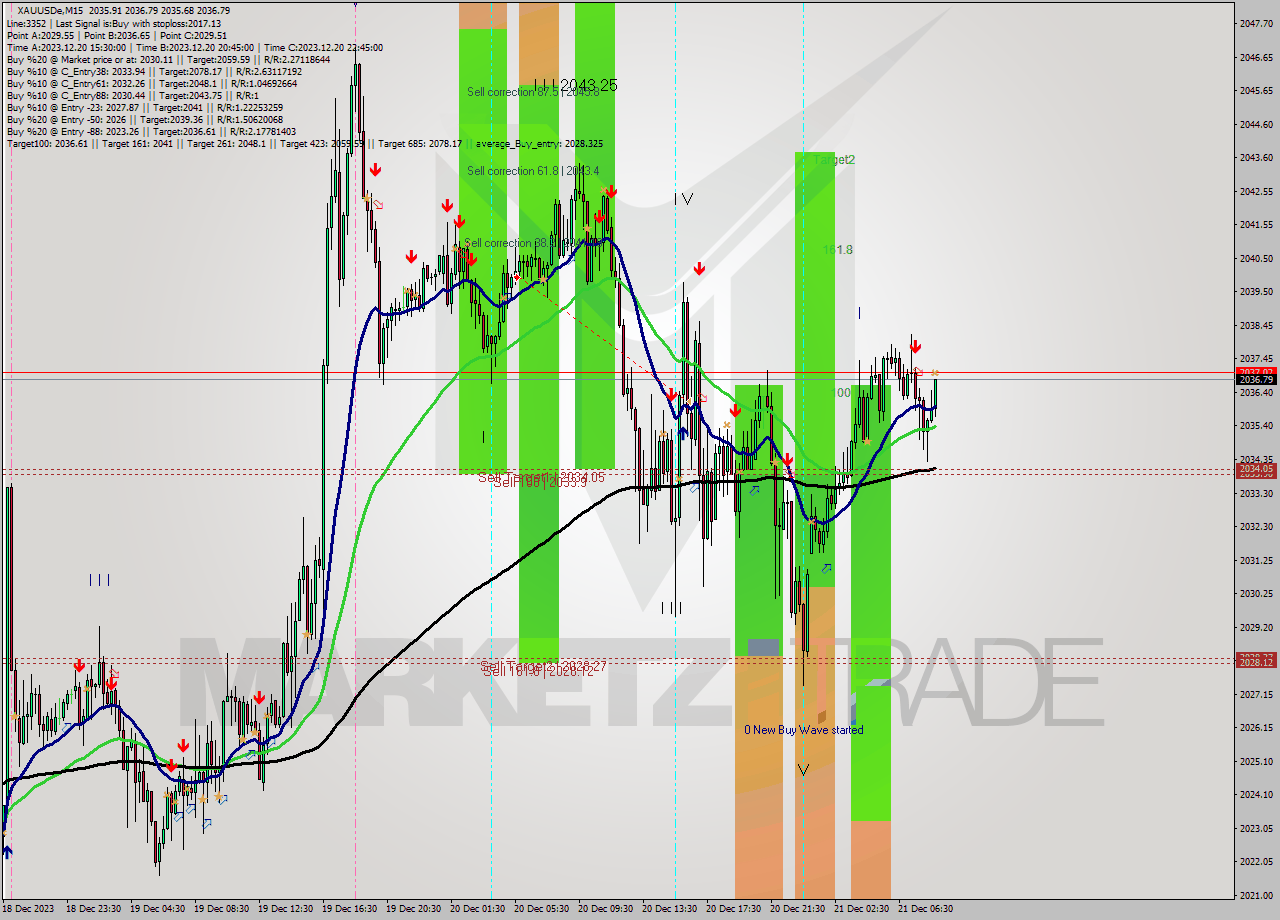1280x920 pixels.
Task: Click the '18 Dec 23:30' time axis label
Action: click(x=93, y=909)
